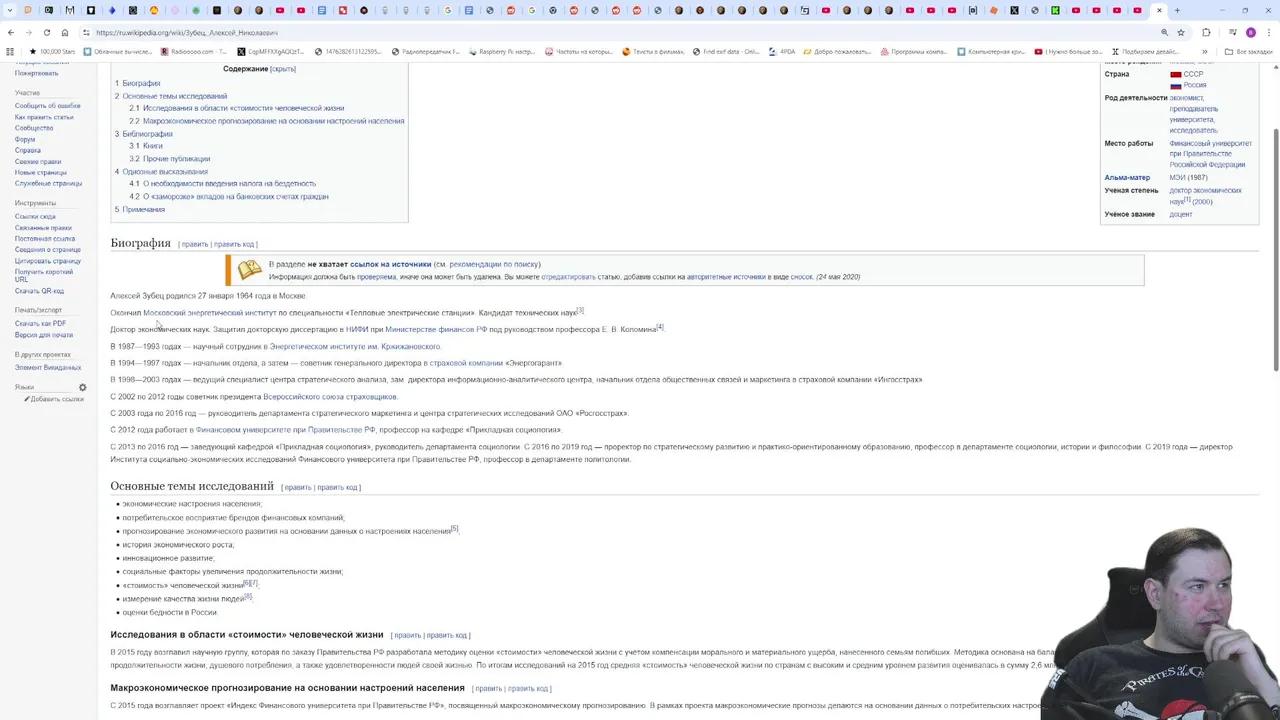The image size is (1280, 720).
Task: Click the page vertical scrollbar
Action: (x=1275, y=250)
